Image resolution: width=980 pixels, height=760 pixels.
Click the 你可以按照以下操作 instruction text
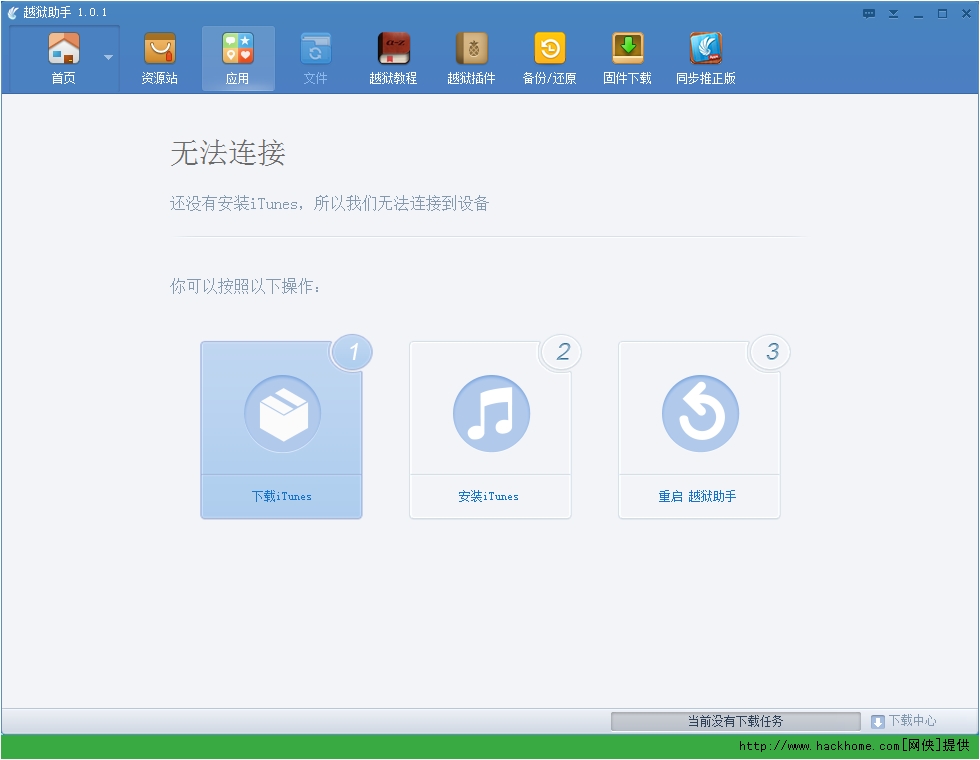245,286
